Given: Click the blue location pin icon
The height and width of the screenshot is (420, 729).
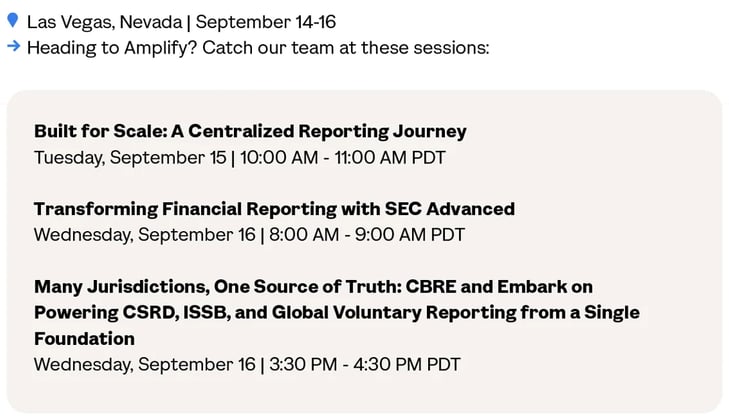Looking at the screenshot, I should [x=13, y=20].
